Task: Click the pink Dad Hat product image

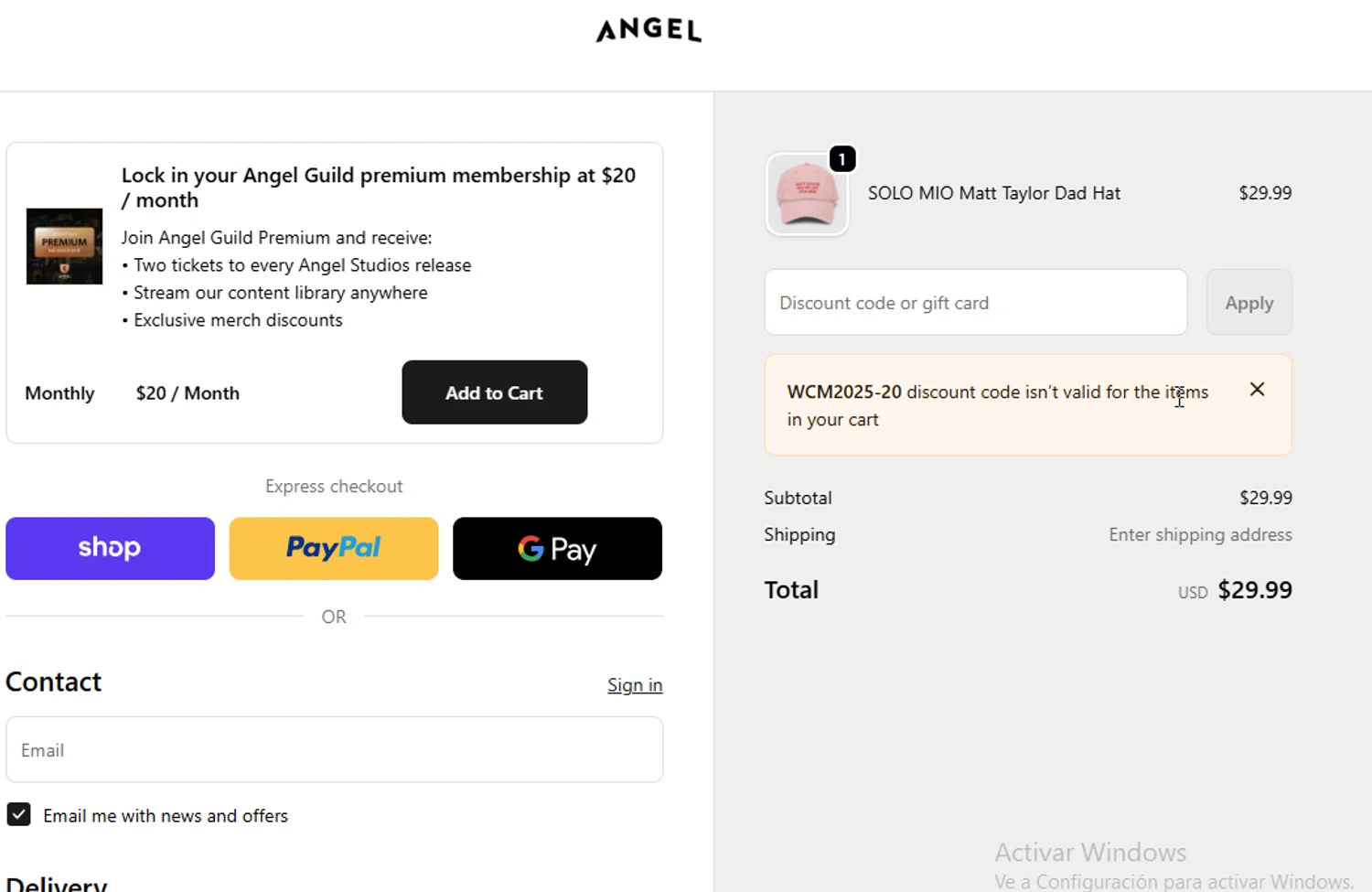Action: click(x=807, y=194)
